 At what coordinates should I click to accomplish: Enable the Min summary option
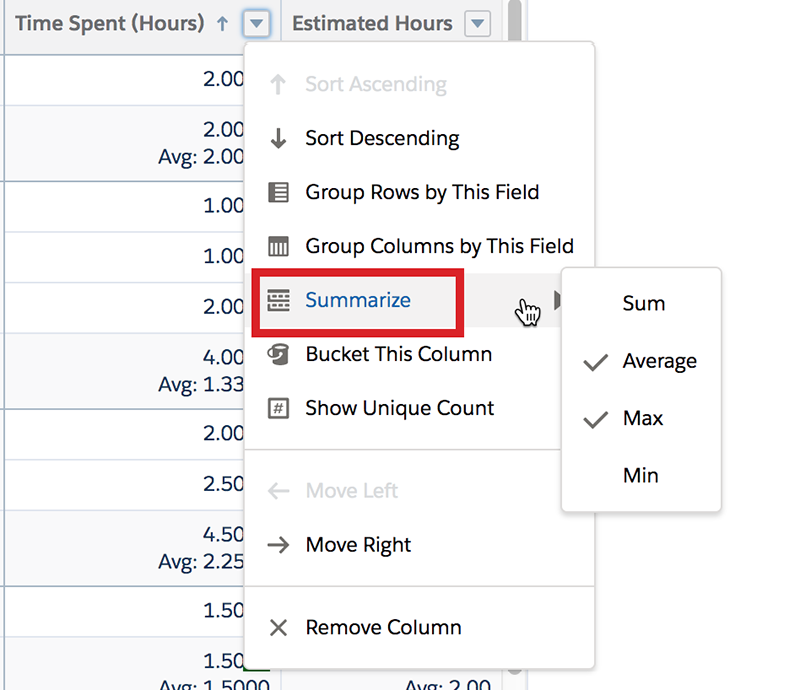click(641, 475)
